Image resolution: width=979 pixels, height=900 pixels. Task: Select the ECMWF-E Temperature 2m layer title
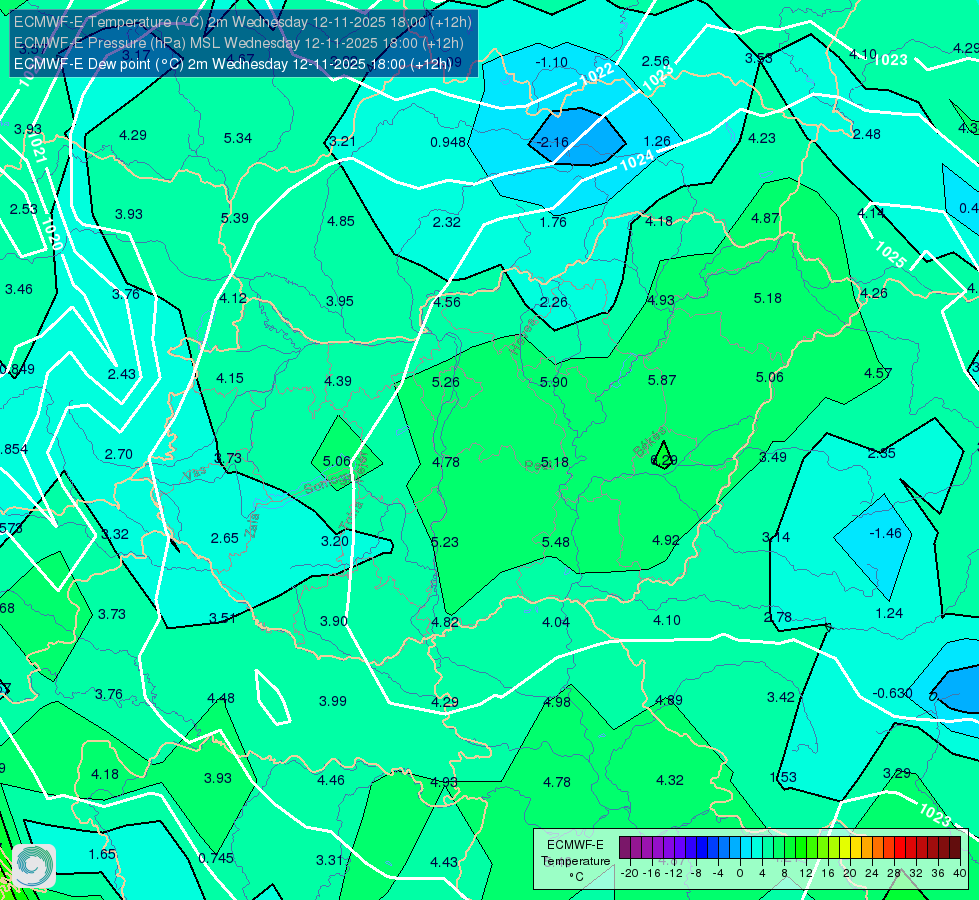[242, 22]
